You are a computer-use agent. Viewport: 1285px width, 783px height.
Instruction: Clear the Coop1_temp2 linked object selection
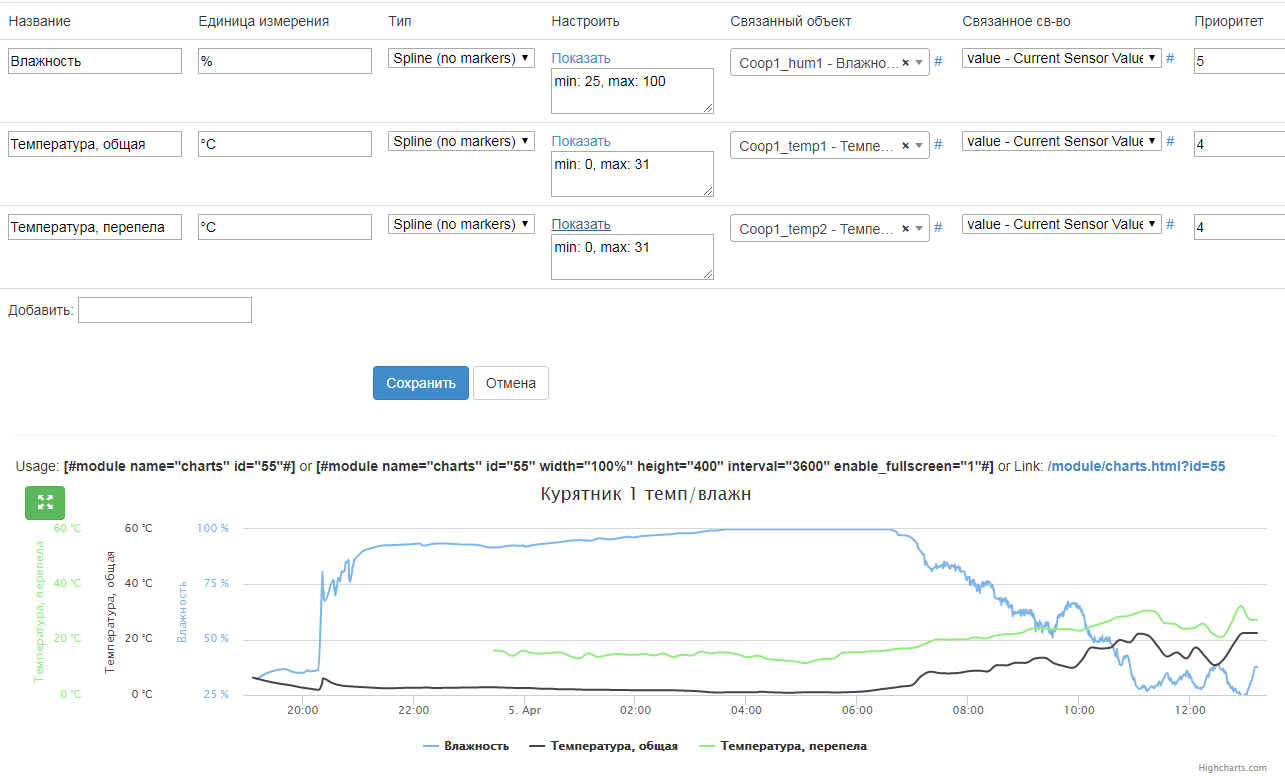(905, 228)
